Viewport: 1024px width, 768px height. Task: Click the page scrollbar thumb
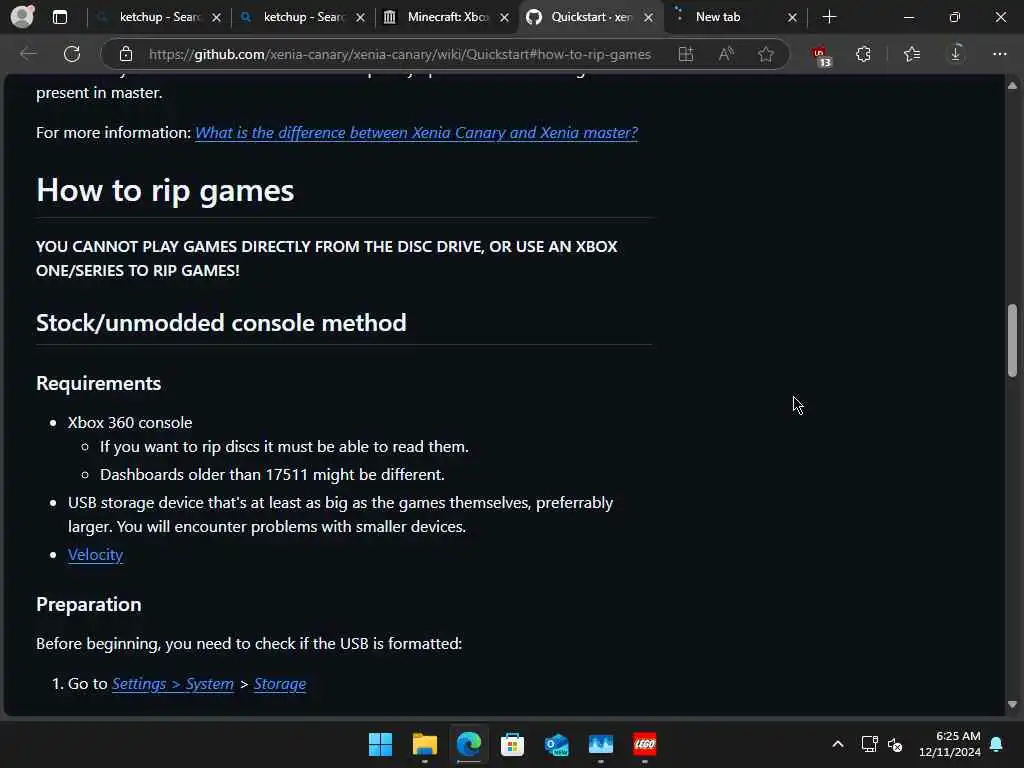1012,340
